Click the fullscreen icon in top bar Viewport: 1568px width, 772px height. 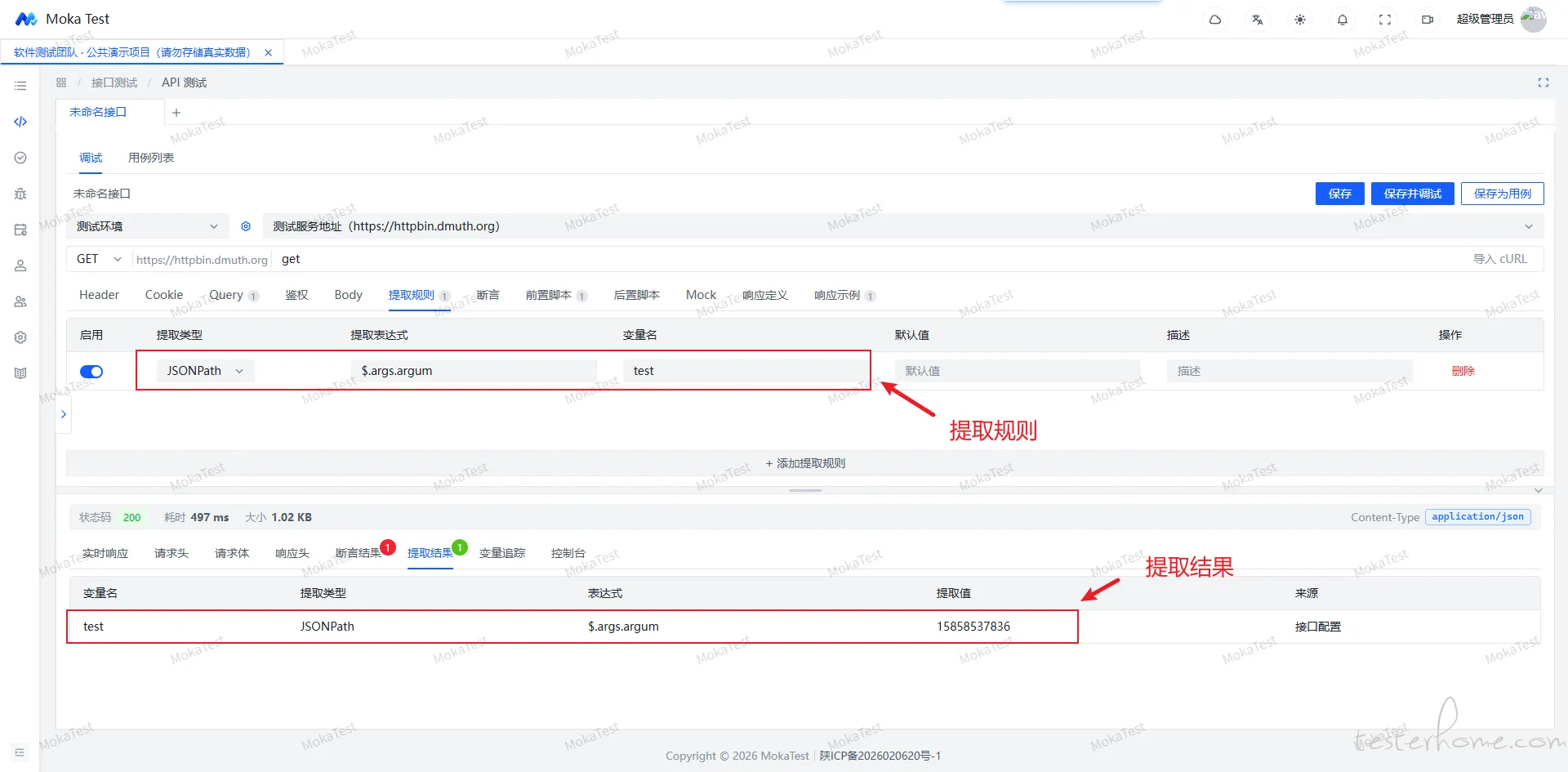1385,20
